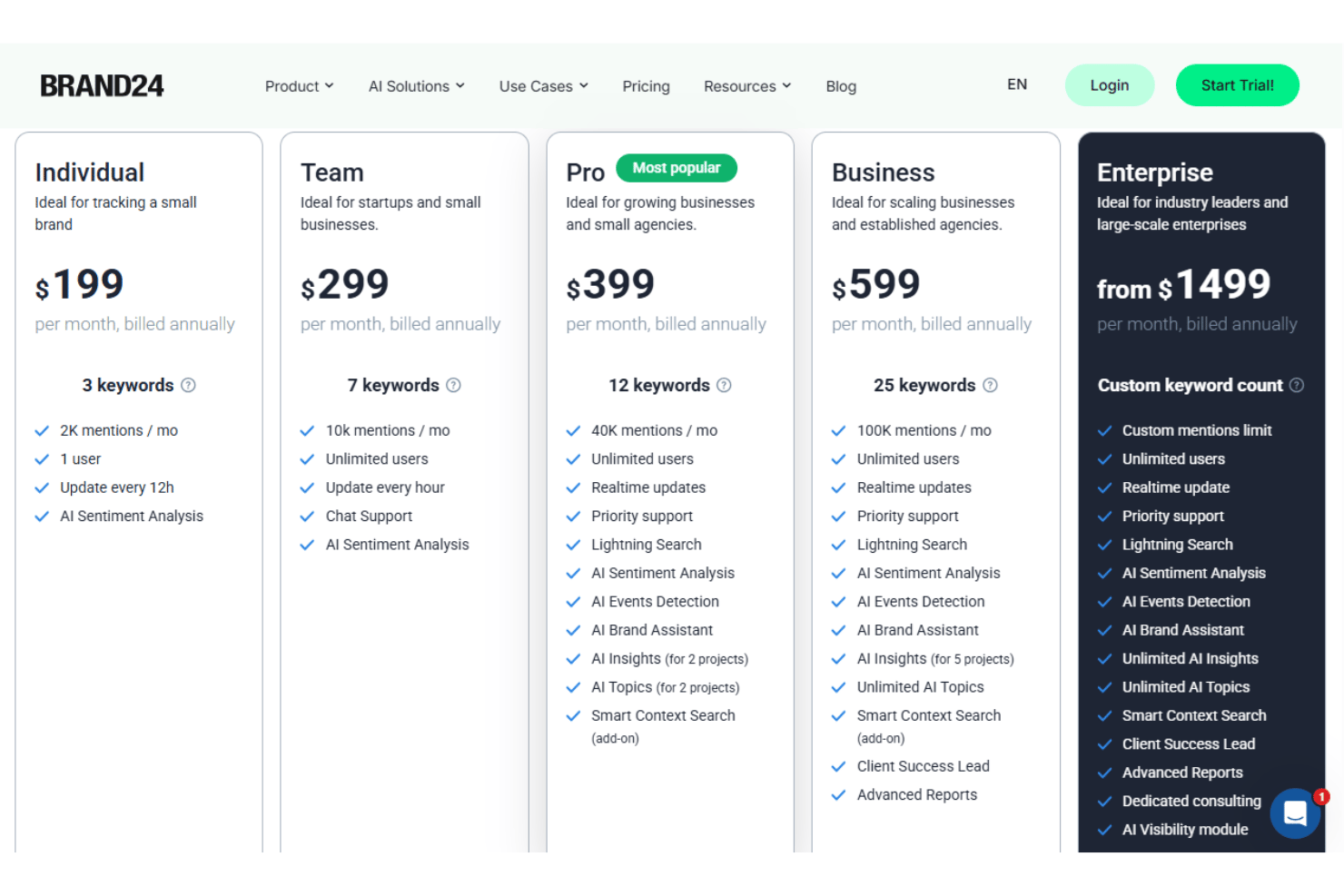Click 'Unlimited AI Insights' in Enterprise plan

tap(1191, 659)
